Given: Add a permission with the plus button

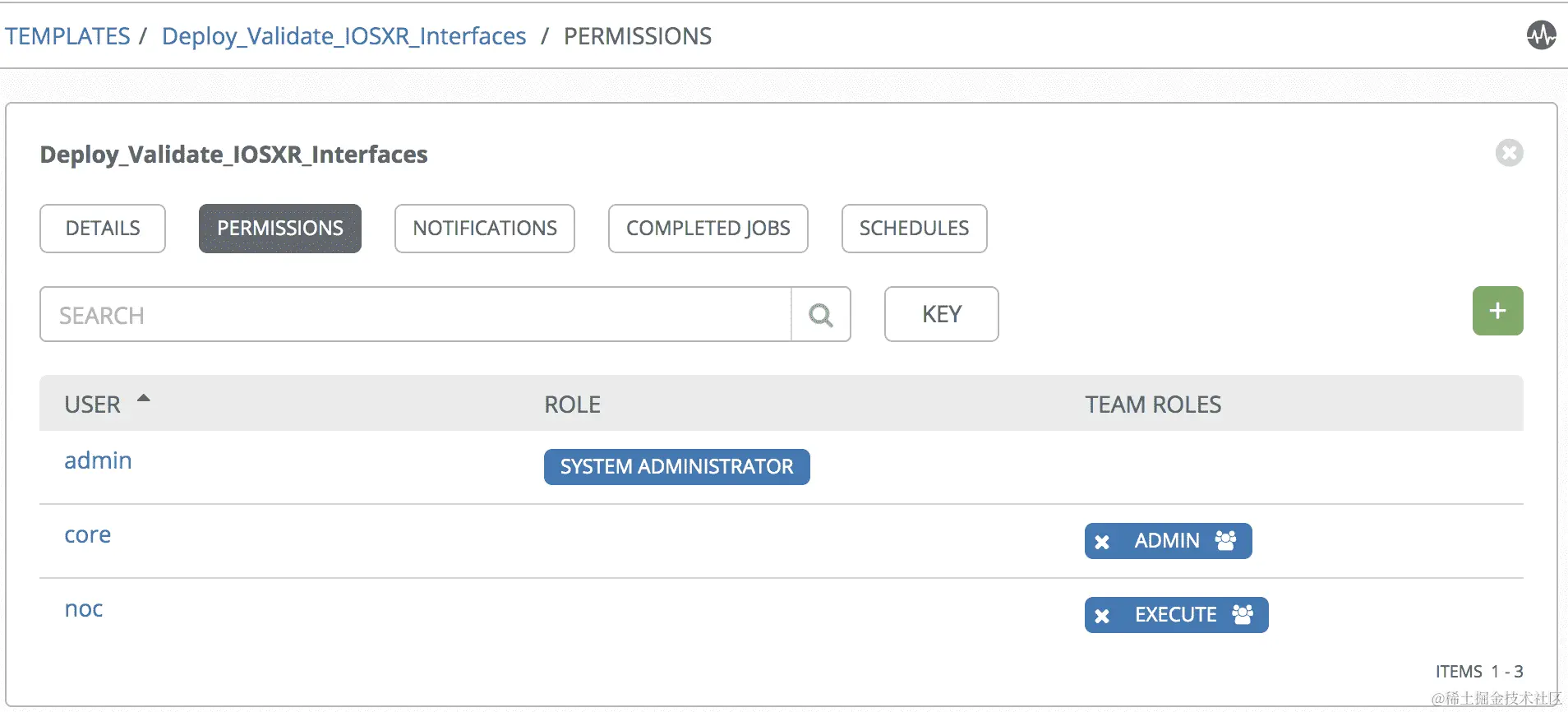Looking at the screenshot, I should tap(1497, 311).
